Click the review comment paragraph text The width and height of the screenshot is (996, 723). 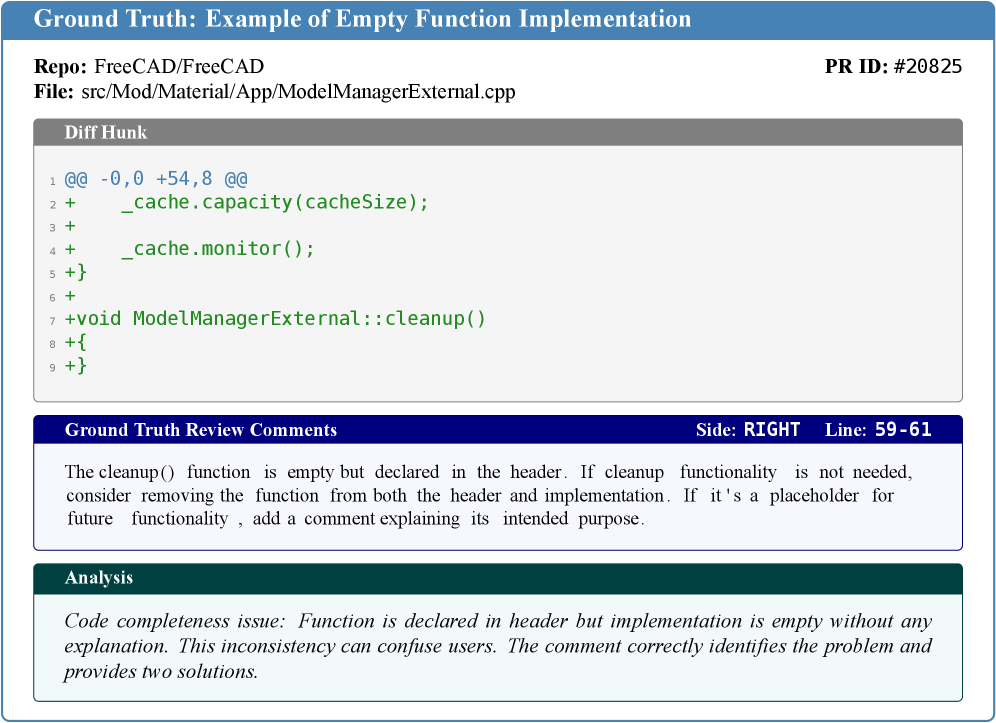tap(488, 495)
